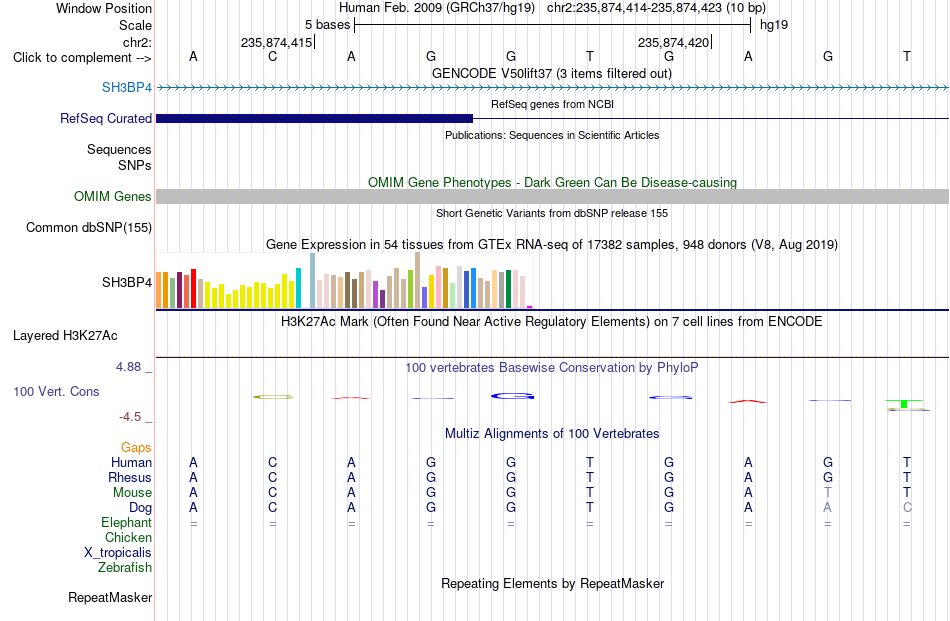Click the SNPs label under Sequences
This screenshot has height=621, width=950.
tap(135, 165)
